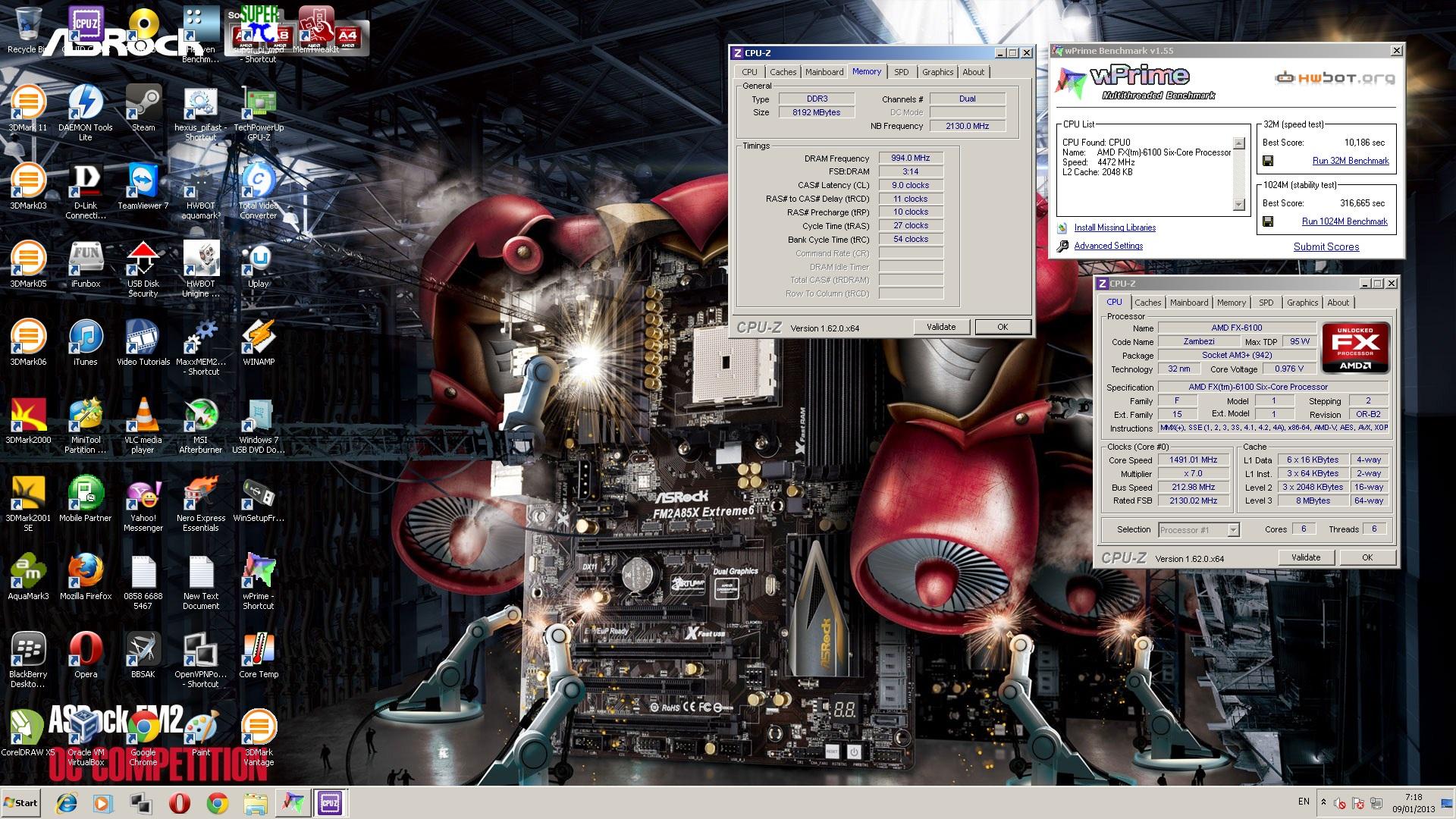The width and height of the screenshot is (1456, 819).
Task: Click DRAM Frequency value 994.0 MHz
Action: click(x=911, y=158)
